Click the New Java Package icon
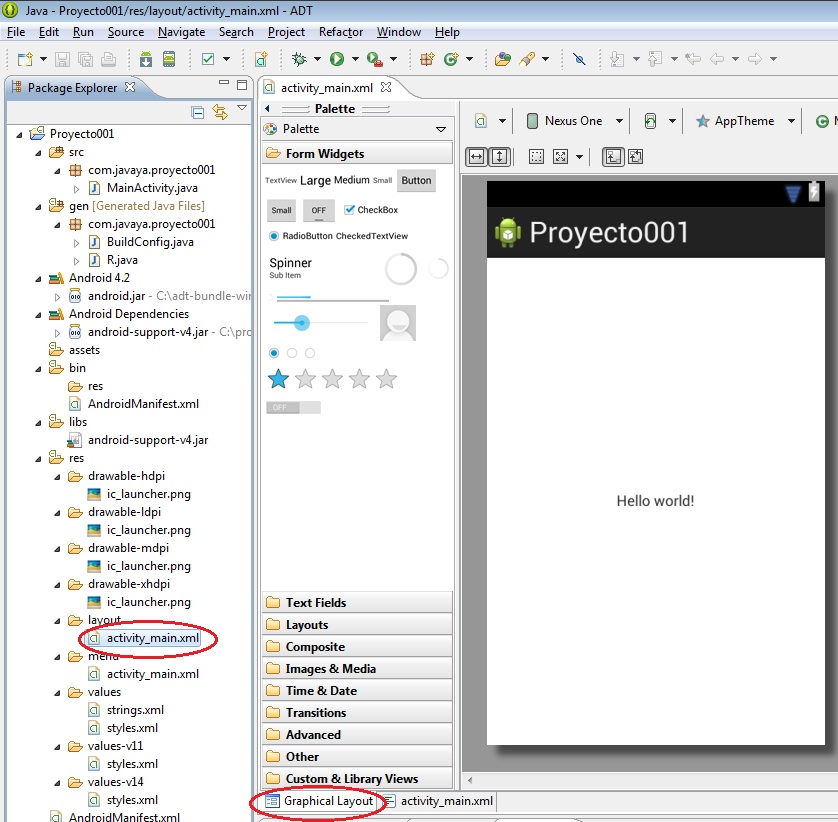838x822 pixels. coord(427,59)
